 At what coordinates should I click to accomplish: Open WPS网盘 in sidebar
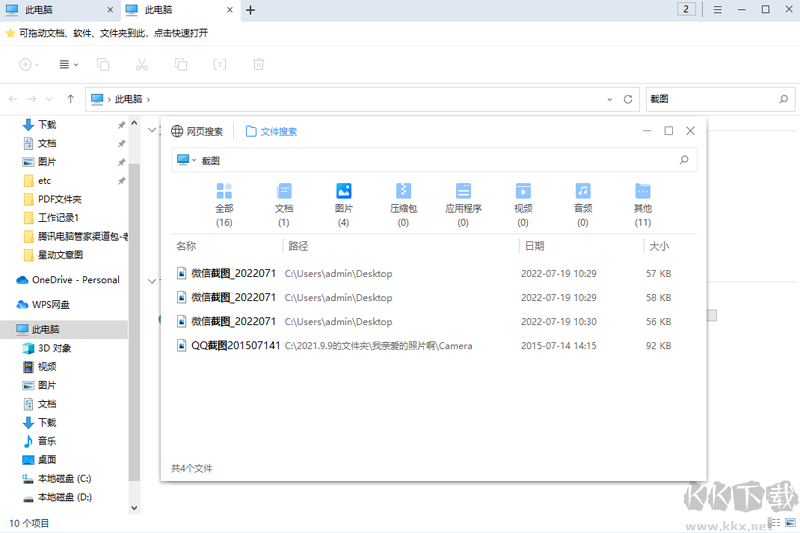tap(50, 304)
